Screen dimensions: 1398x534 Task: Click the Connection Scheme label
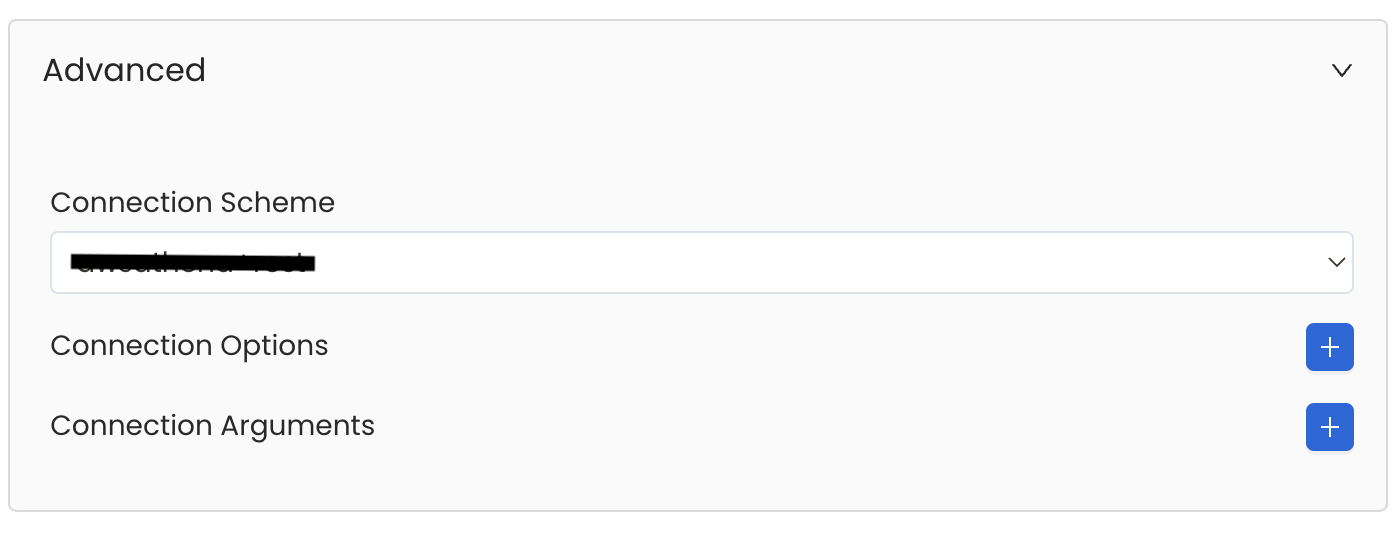pyautogui.click(x=192, y=202)
